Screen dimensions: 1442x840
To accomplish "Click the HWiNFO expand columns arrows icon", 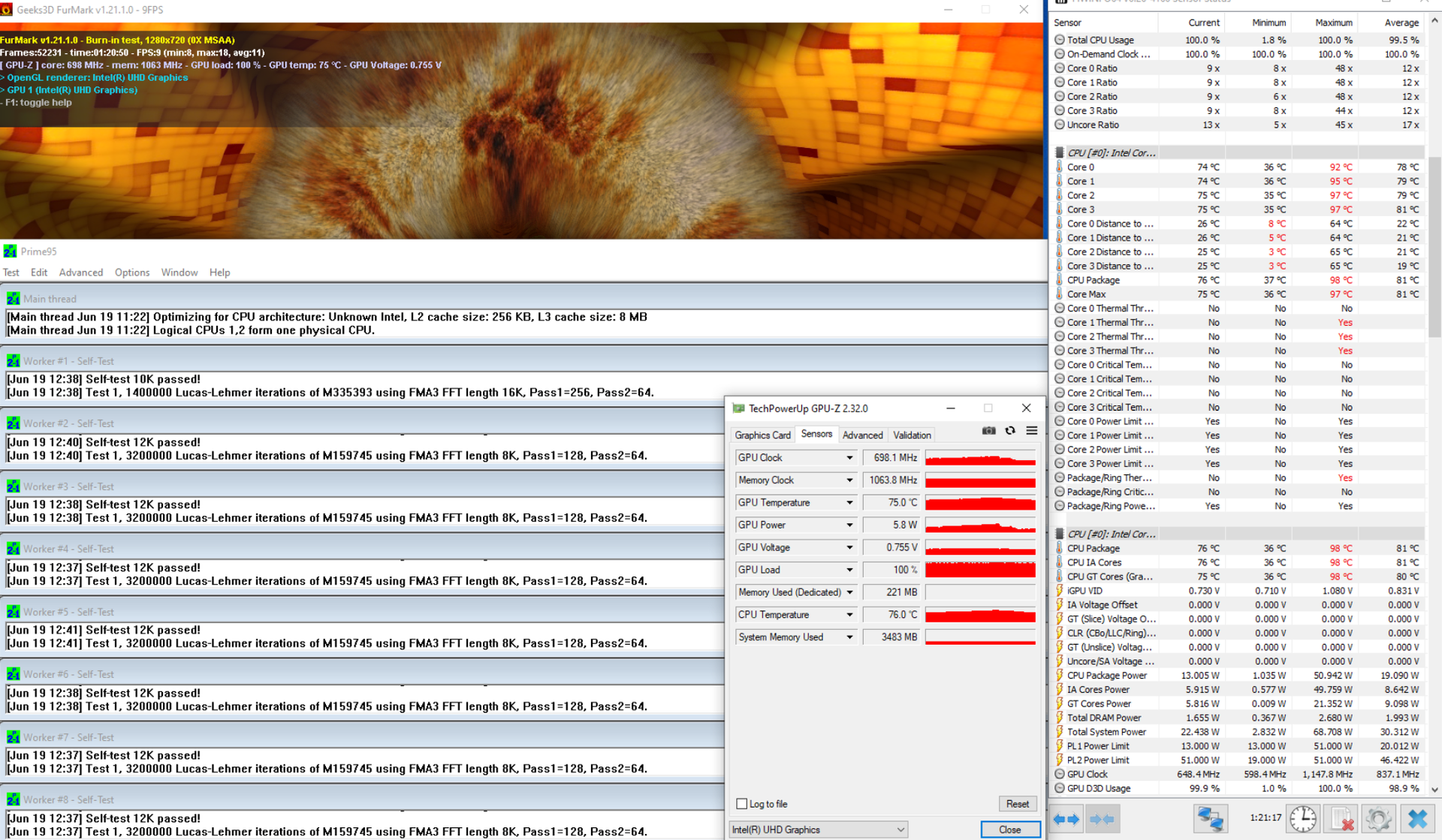I will (1066, 819).
